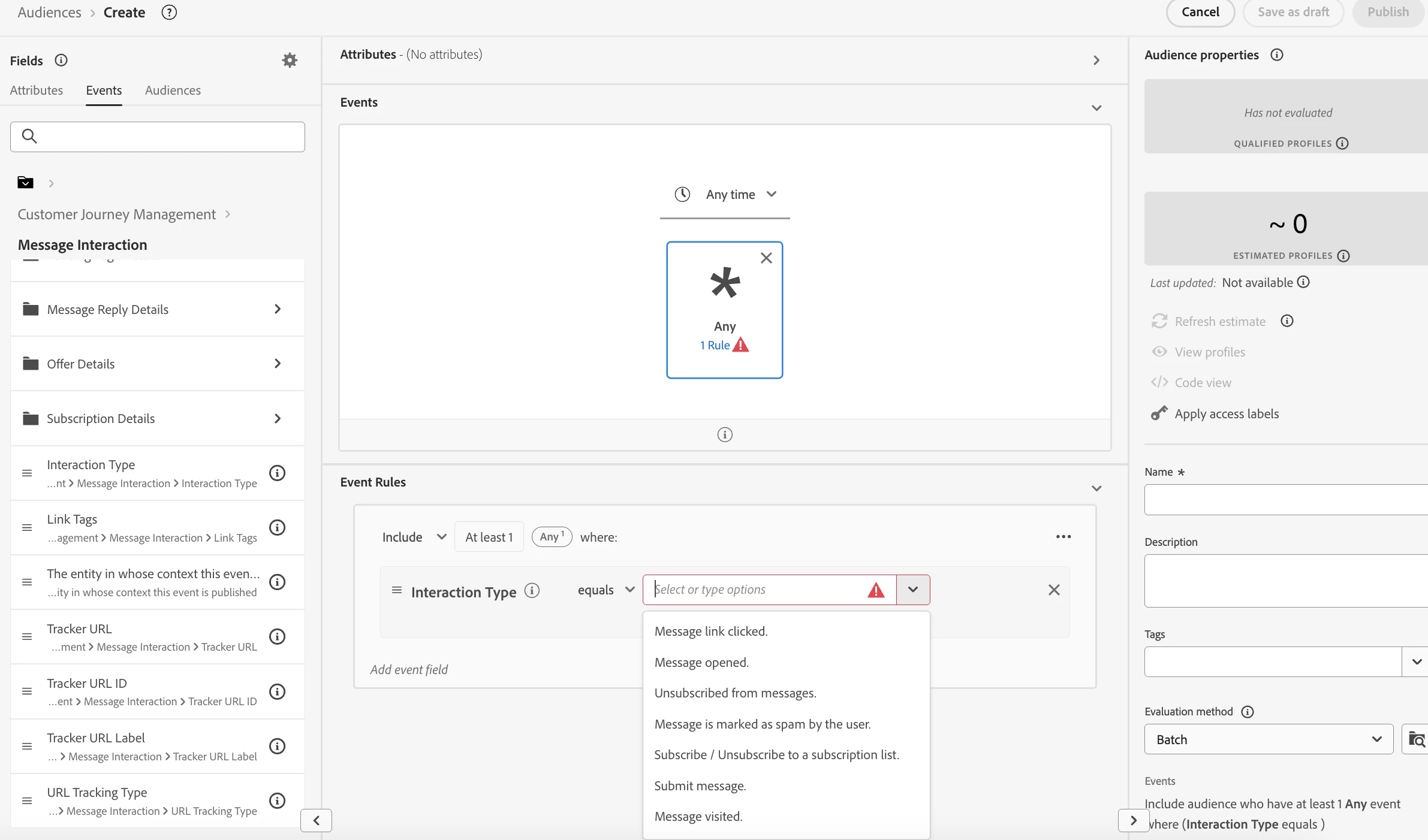
Task: Click the help icon next to Create
Action: [x=169, y=13]
